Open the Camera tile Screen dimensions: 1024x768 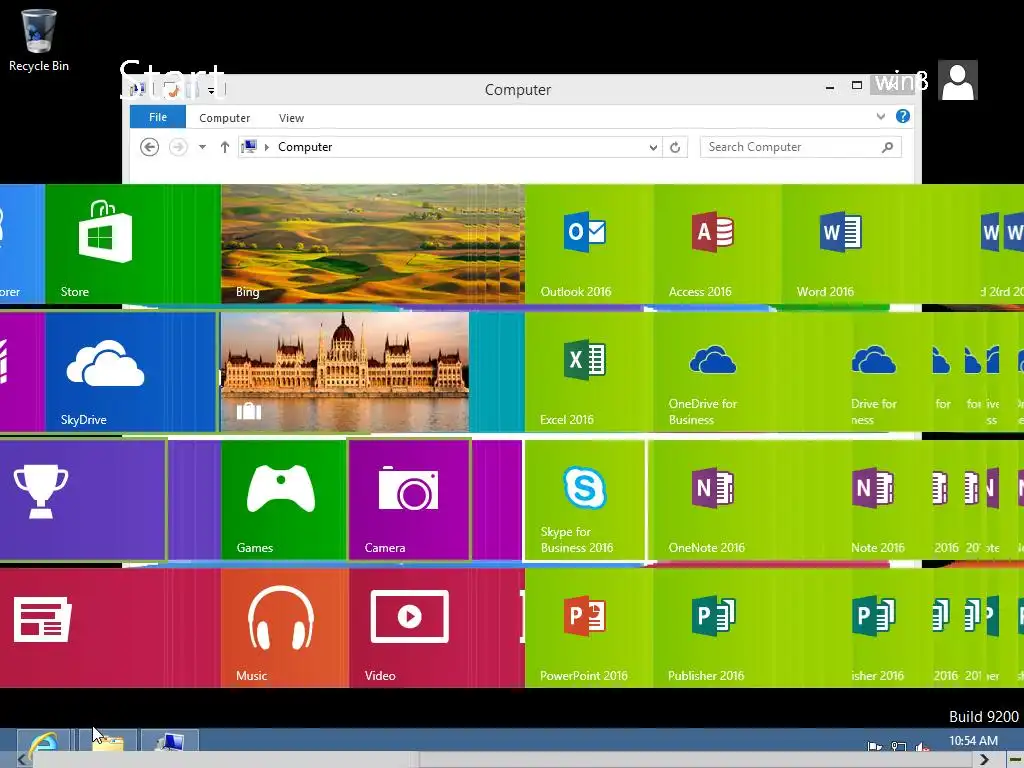pyautogui.click(x=409, y=500)
